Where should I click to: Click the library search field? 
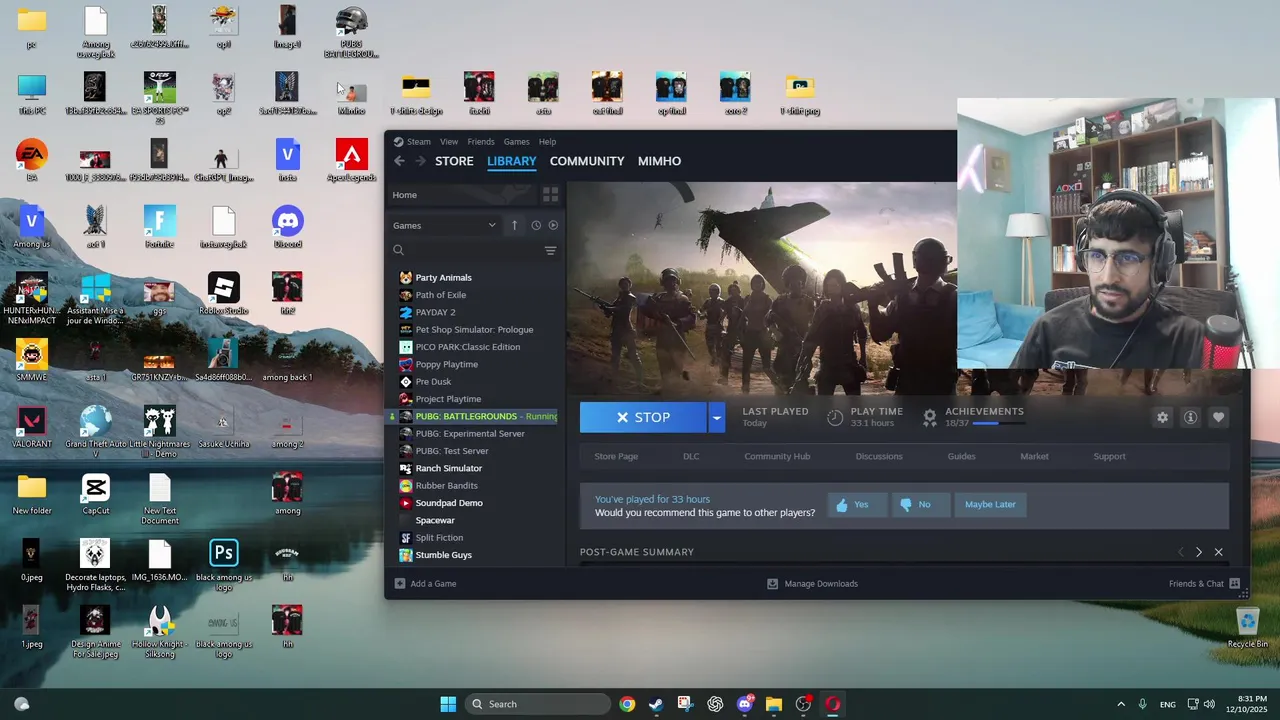point(465,251)
